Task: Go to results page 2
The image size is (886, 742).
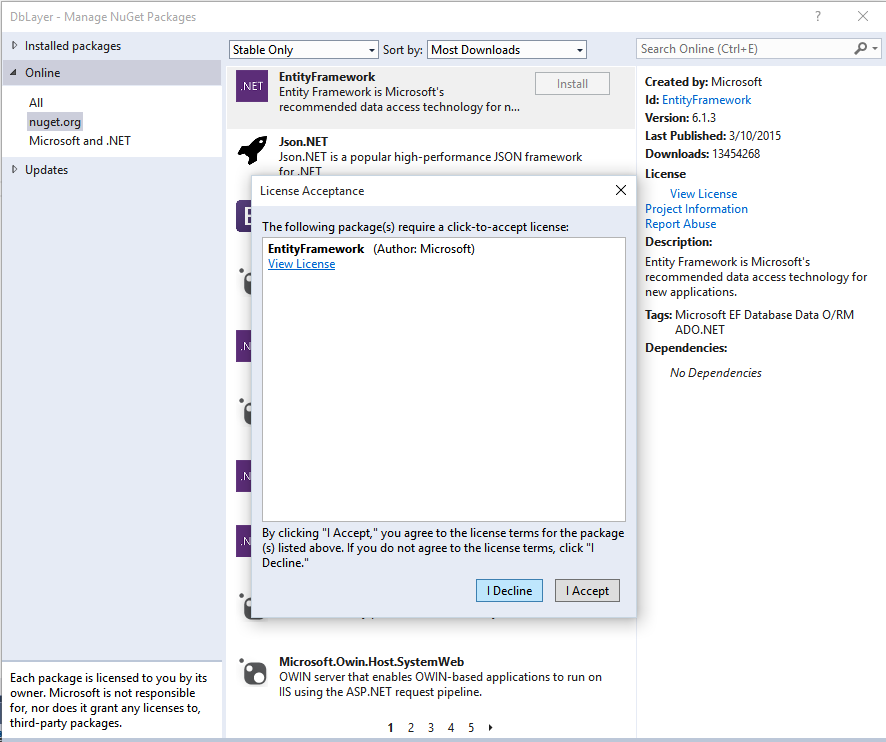Action: tap(411, 728)
